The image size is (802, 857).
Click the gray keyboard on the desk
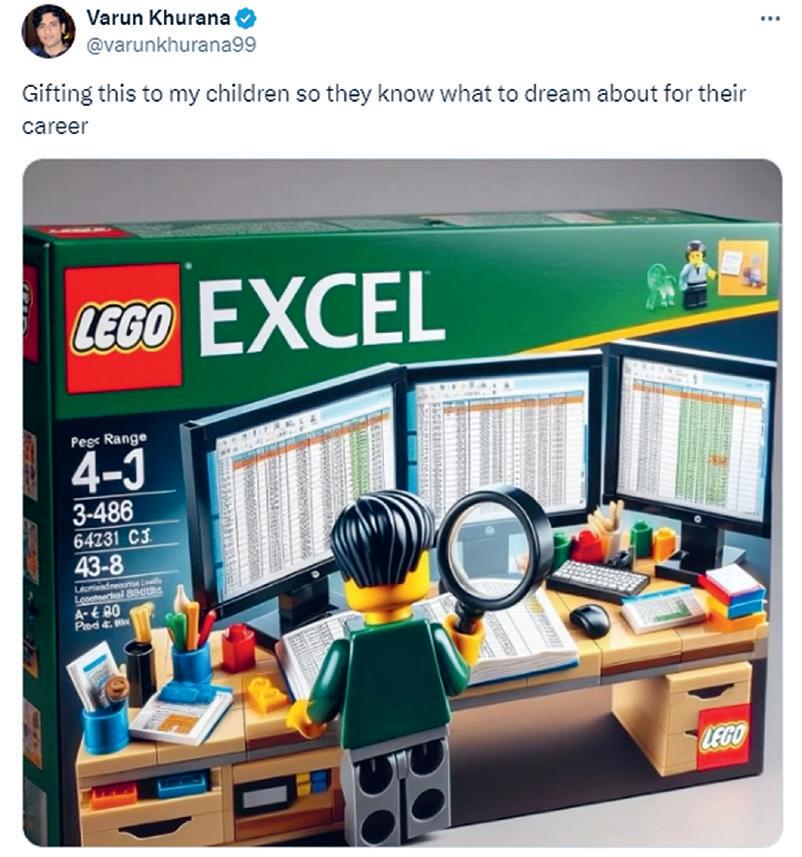(599, 580)
